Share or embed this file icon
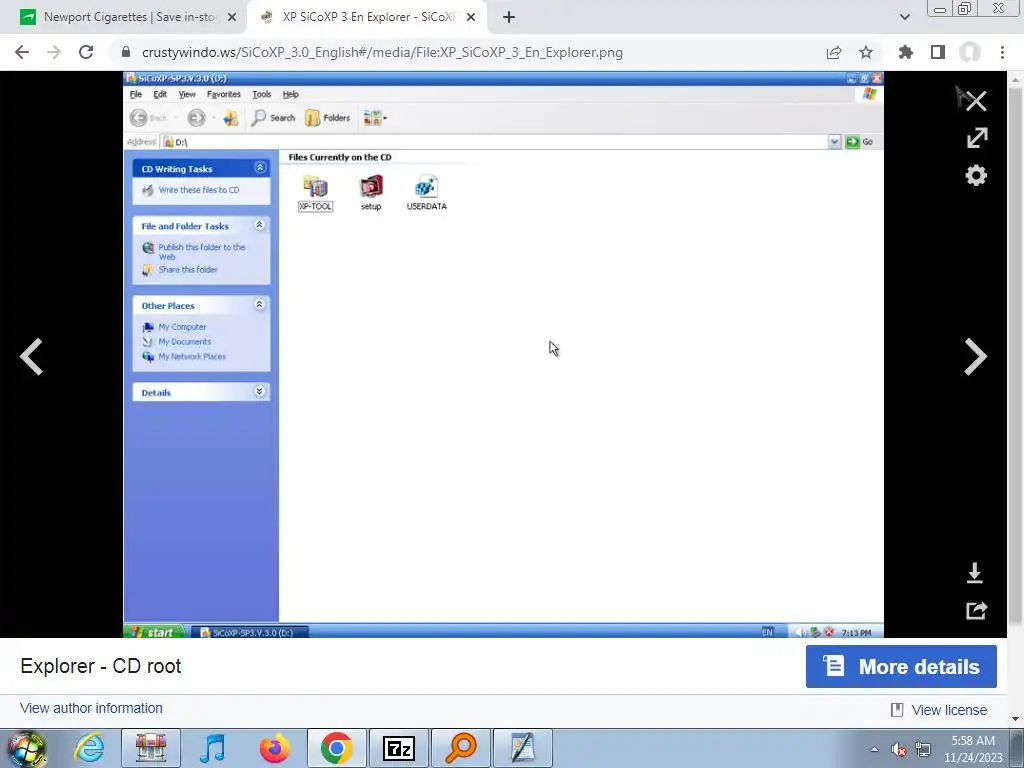The image size is (1024, 768). (976, 611)
